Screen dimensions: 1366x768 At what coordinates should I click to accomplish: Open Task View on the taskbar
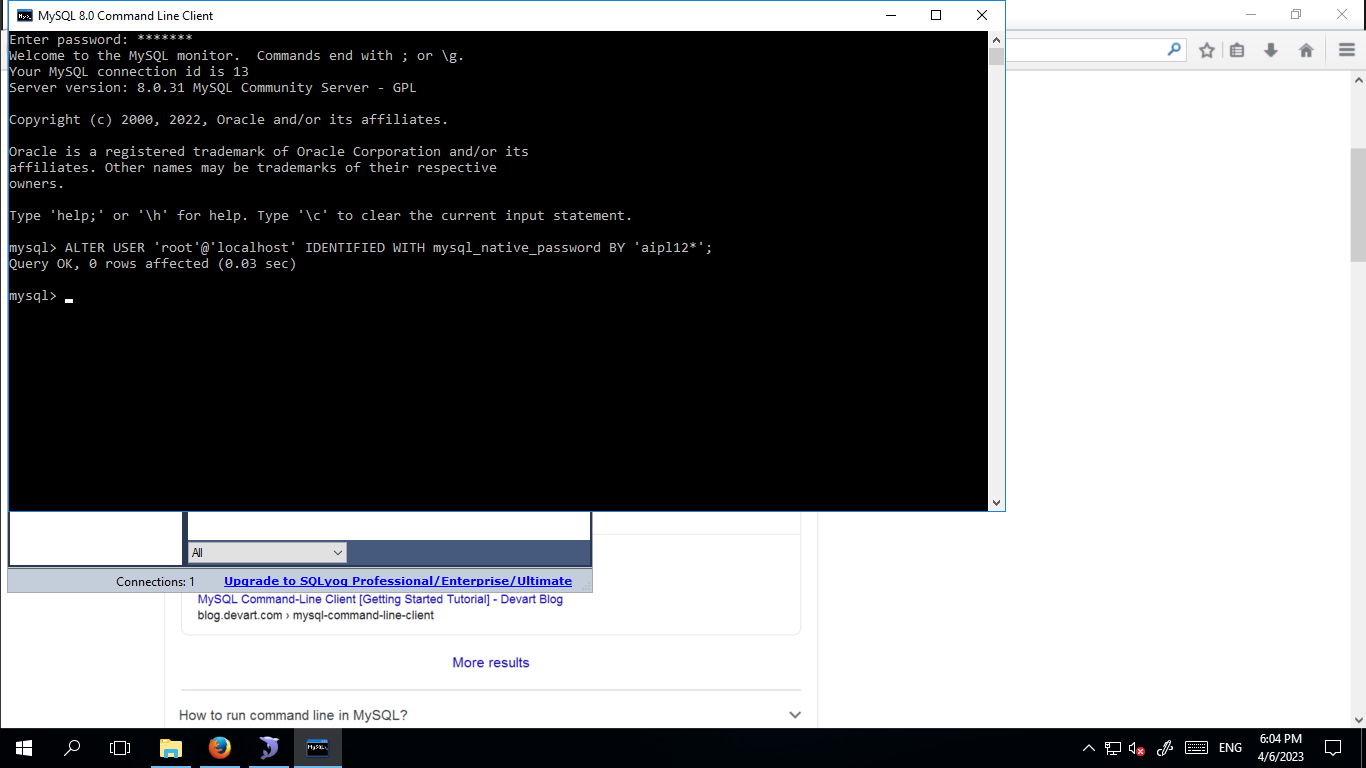[x=120, y=748]
